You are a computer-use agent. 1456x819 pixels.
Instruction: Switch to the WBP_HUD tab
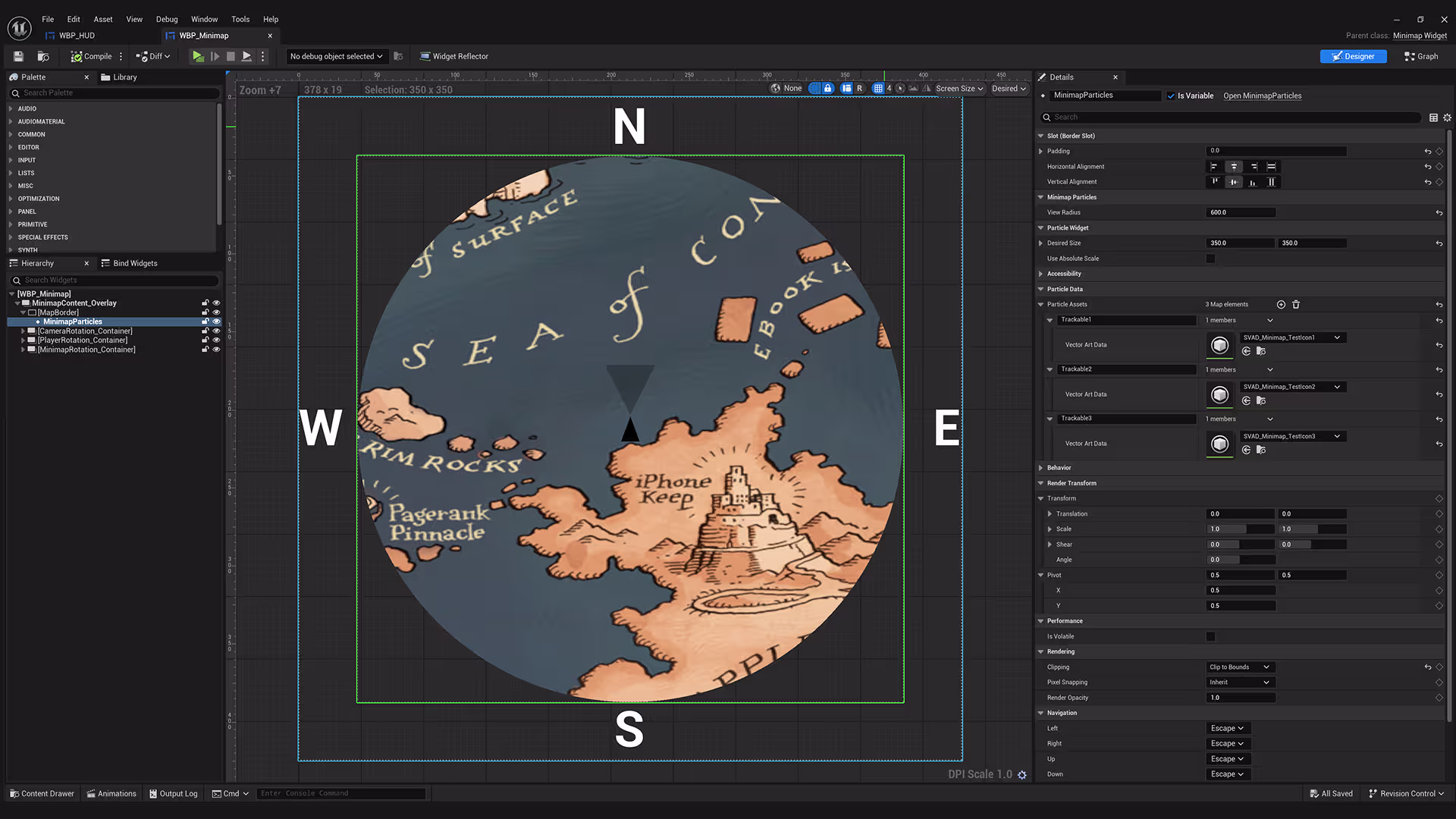point(77,36)
